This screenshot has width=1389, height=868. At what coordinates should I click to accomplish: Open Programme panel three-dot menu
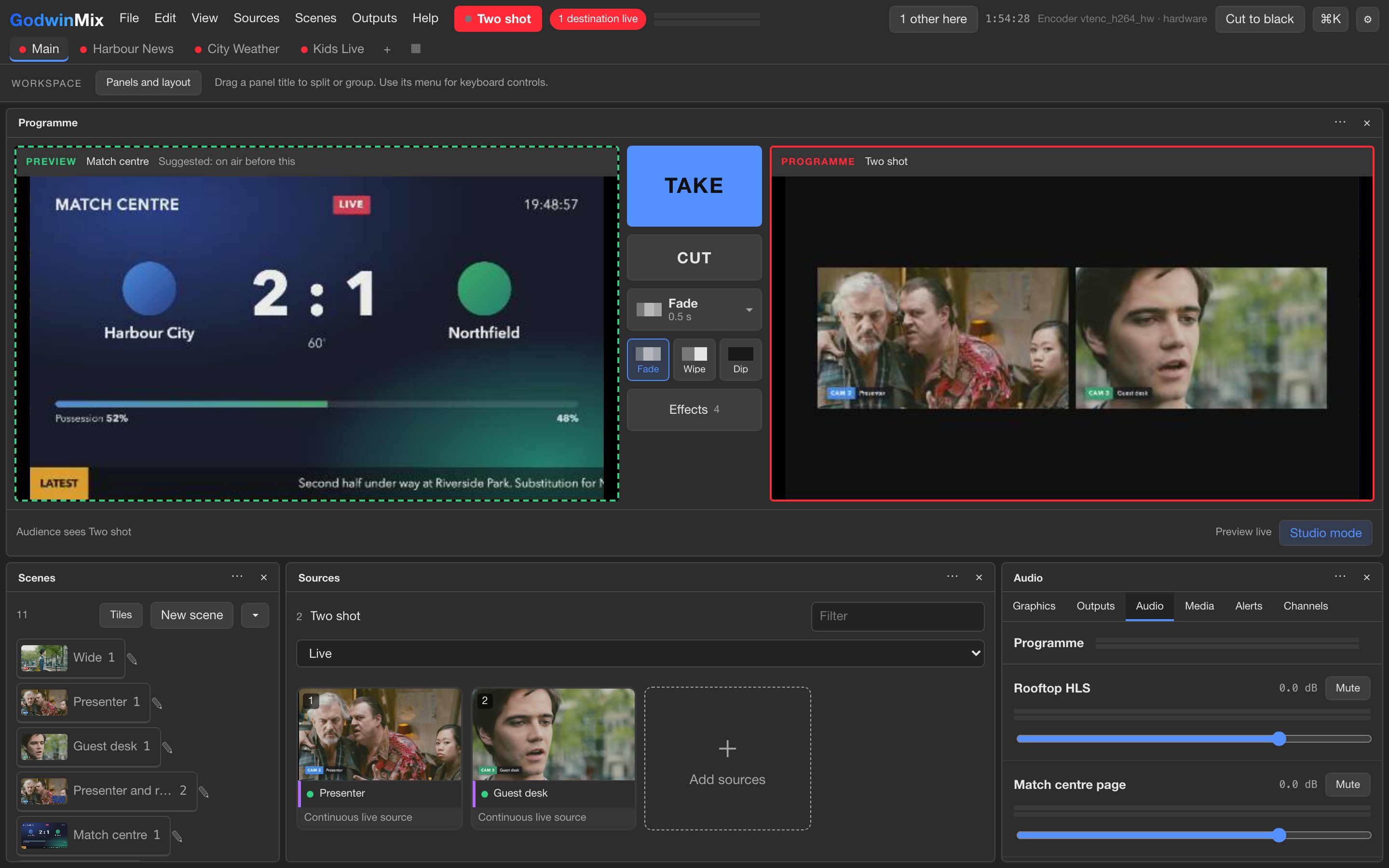tap(1340, 122)
